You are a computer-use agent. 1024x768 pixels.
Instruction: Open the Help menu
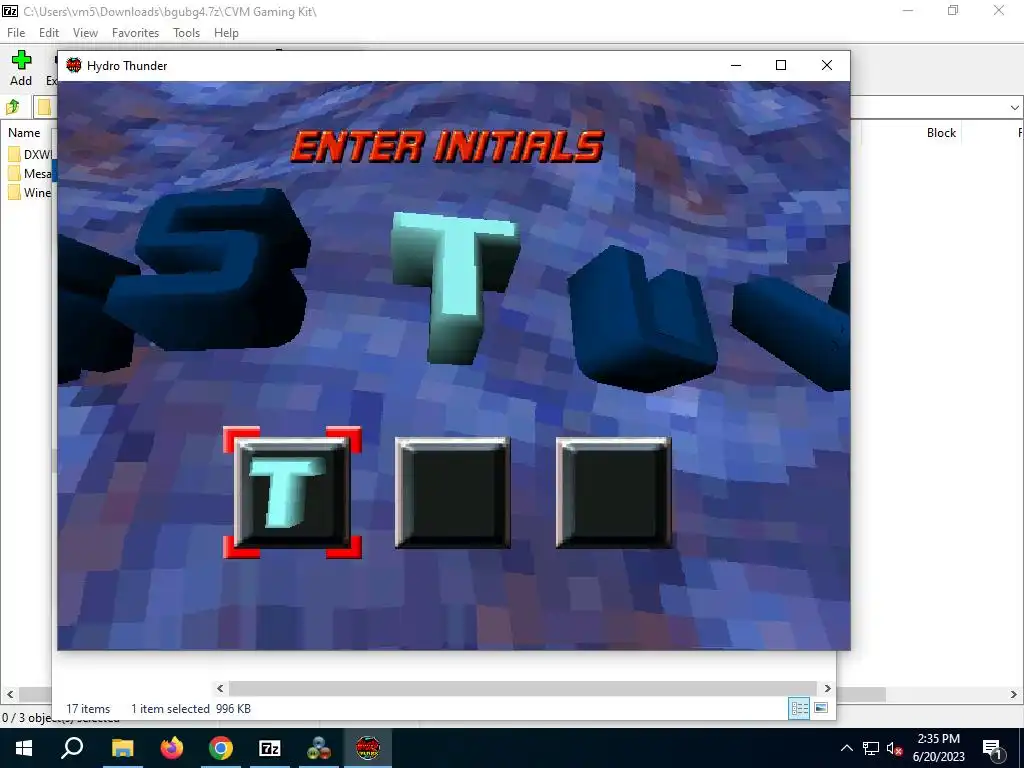tap(226, 33)
